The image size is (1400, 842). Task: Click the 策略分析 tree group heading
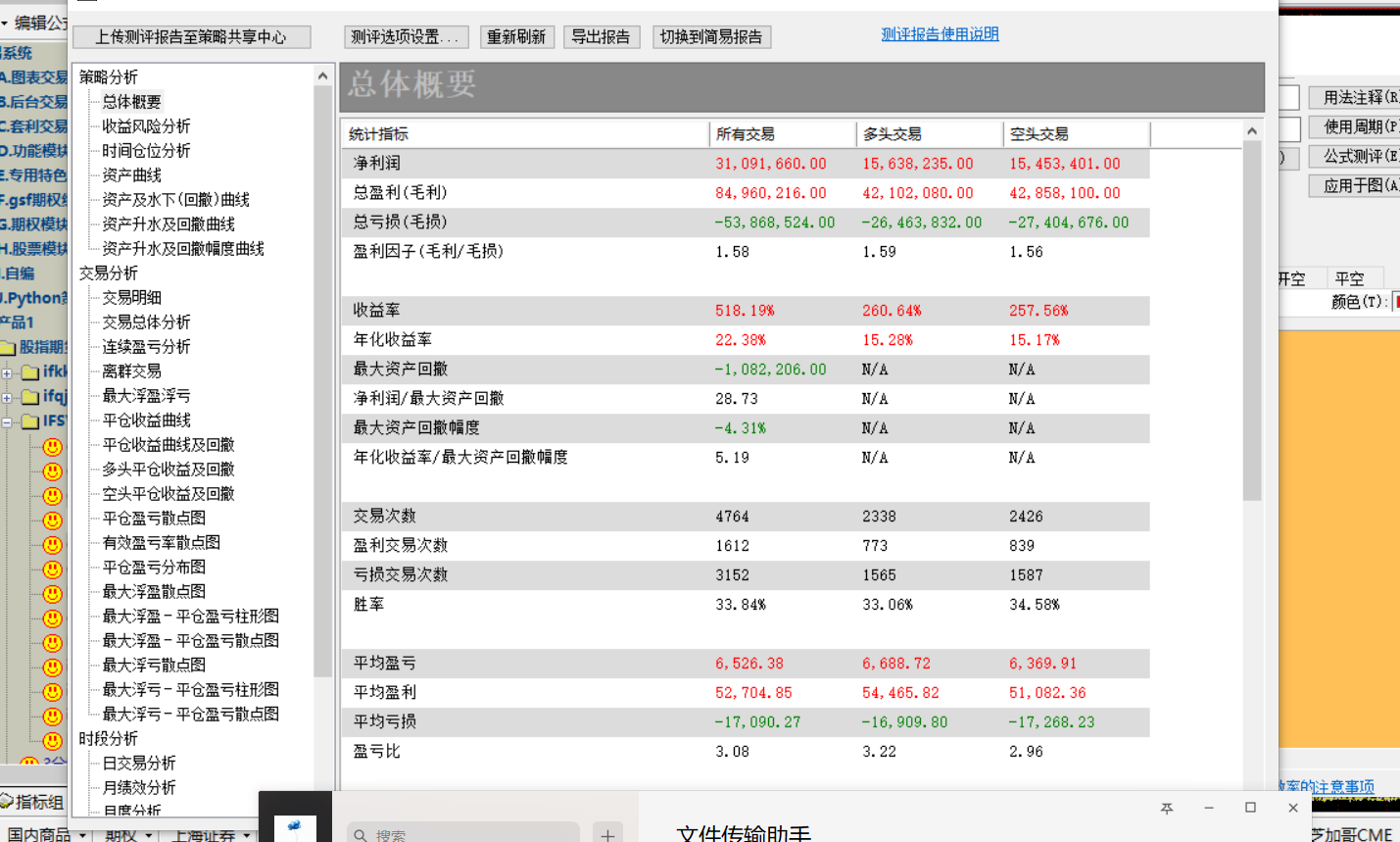pos(108,77)
